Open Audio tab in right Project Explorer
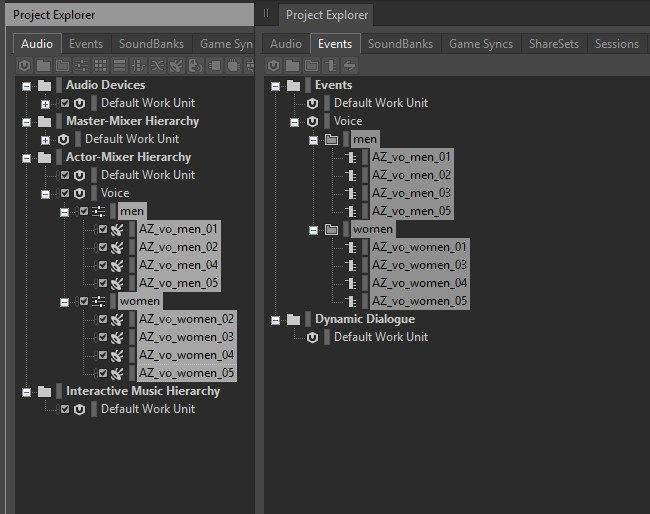Viewport: 650px width, 514px height. [x=286, y=44]
